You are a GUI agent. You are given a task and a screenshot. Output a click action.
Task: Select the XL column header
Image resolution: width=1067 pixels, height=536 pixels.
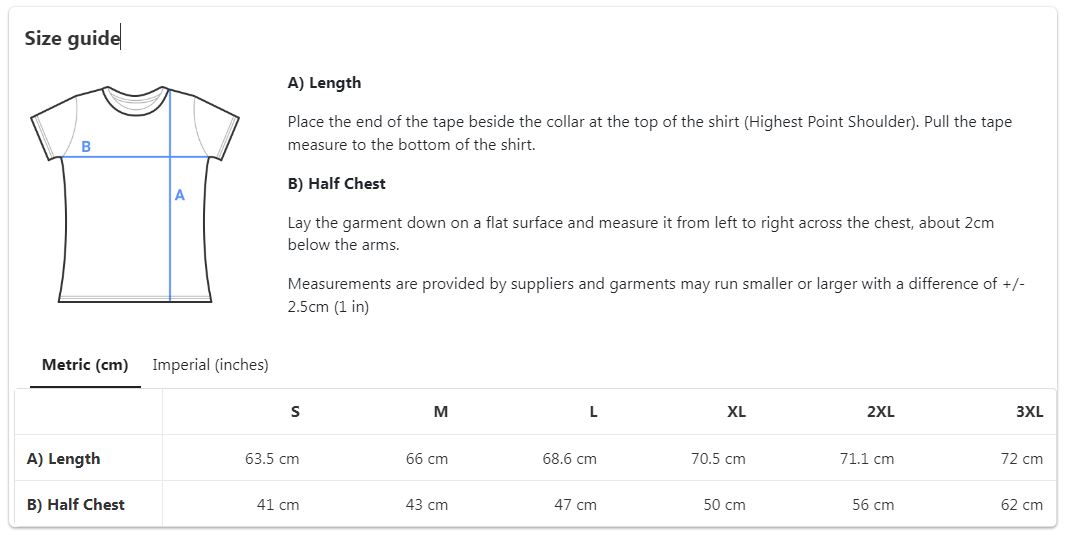tap(736, 412)
